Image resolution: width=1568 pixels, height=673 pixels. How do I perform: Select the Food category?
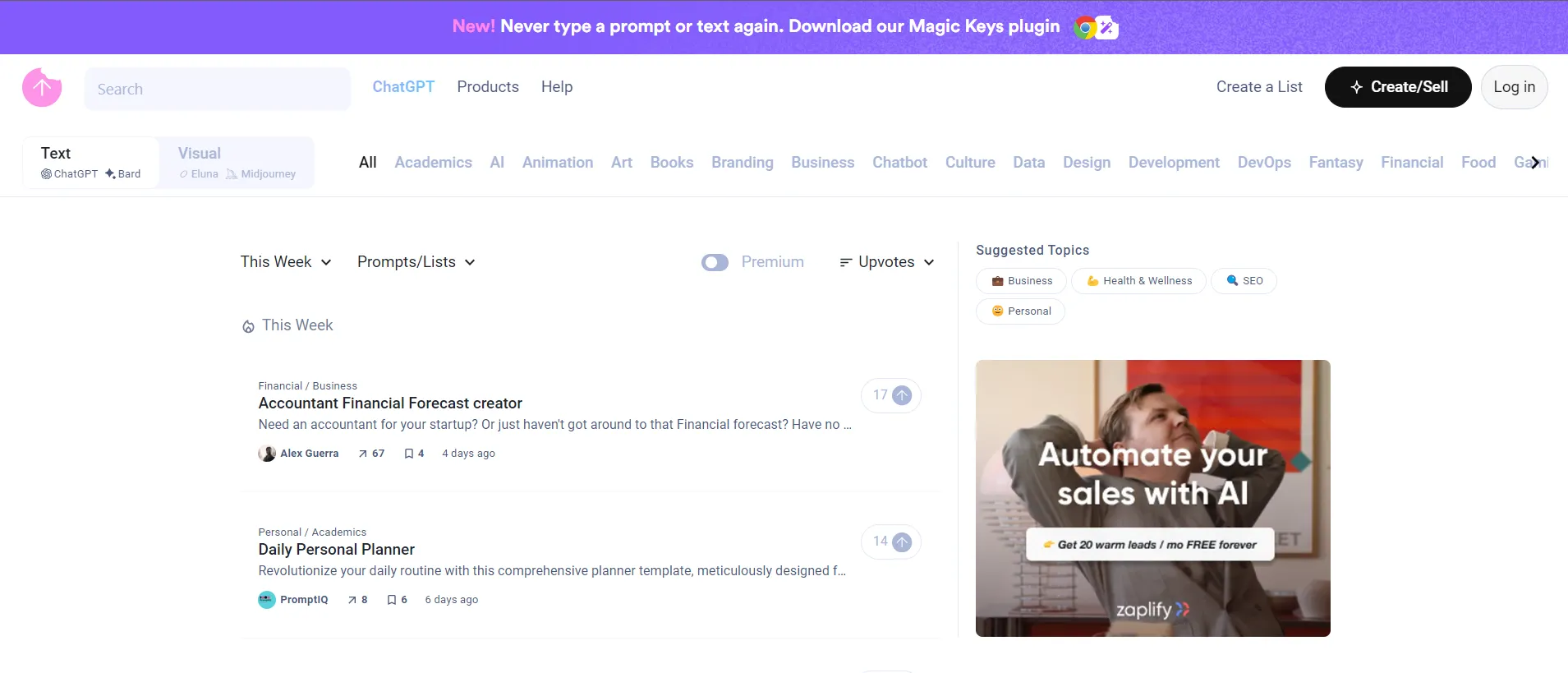tap(1478, 163)
